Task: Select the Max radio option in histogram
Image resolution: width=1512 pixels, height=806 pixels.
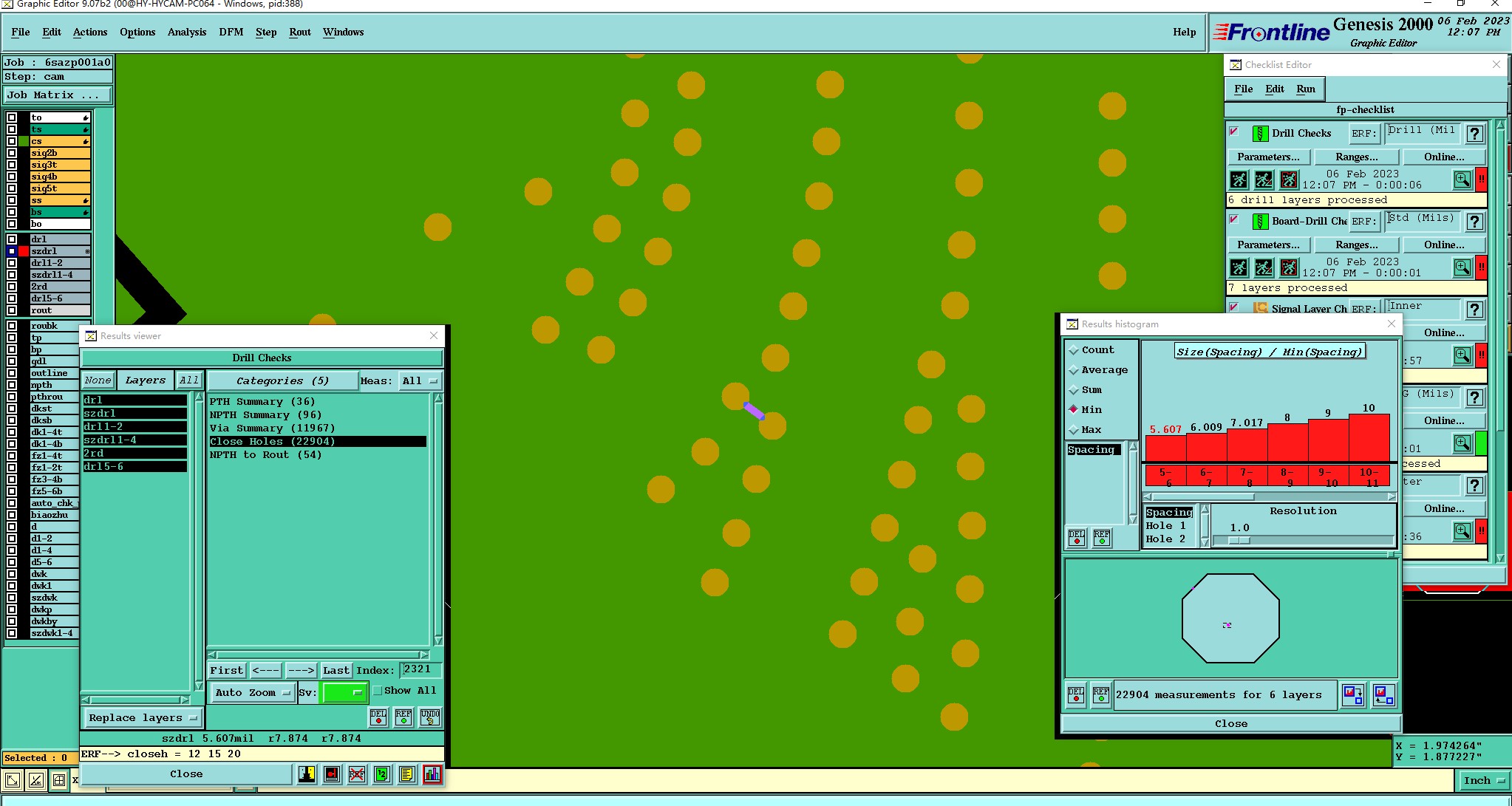Action: [1074, 430]
